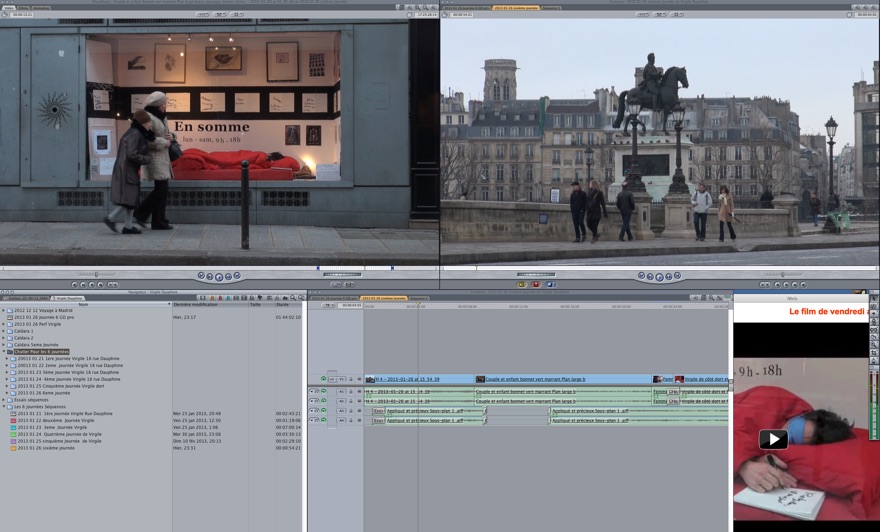
Task: Open the Séquence 1 tab in Canvas
Action: click(x=551, y=8)
